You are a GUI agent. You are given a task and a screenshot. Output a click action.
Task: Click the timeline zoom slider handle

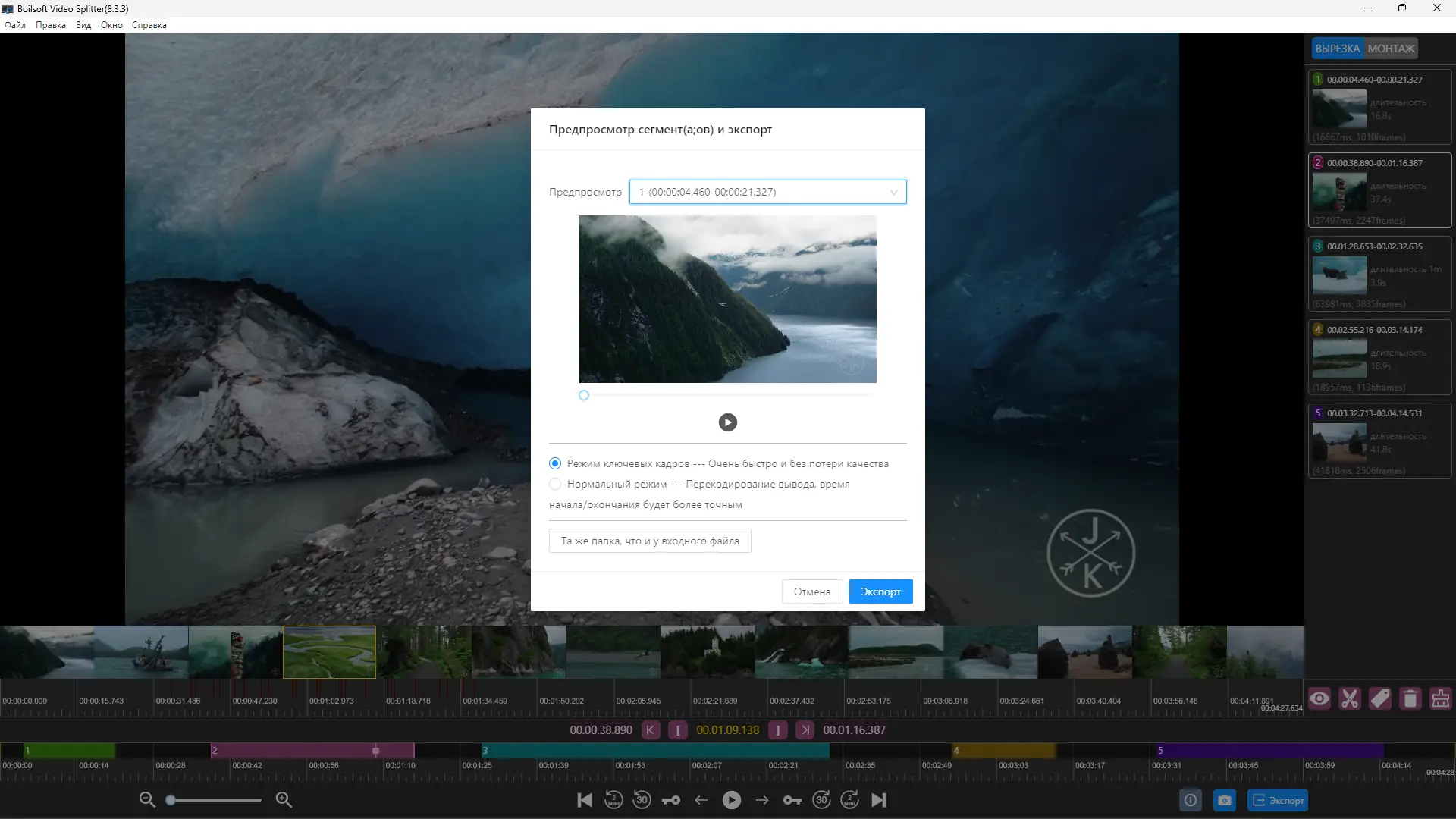point(171,800)
